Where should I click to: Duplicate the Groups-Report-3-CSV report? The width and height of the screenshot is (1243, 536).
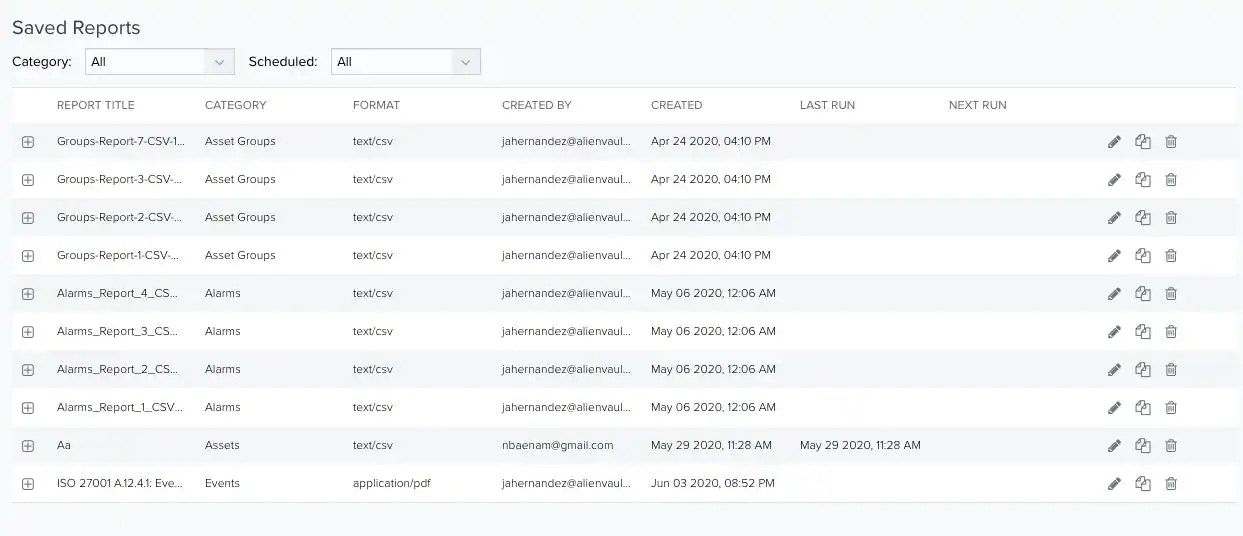click(x=1143, y=180)
